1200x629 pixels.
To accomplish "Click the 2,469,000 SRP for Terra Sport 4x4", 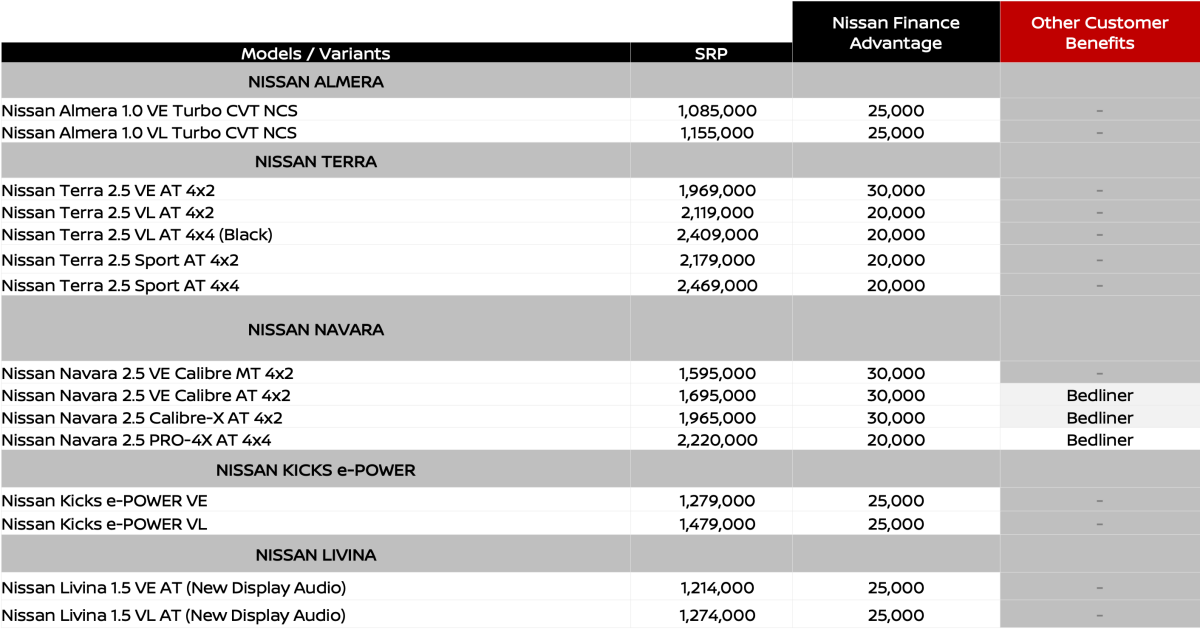I will (717, 285).
